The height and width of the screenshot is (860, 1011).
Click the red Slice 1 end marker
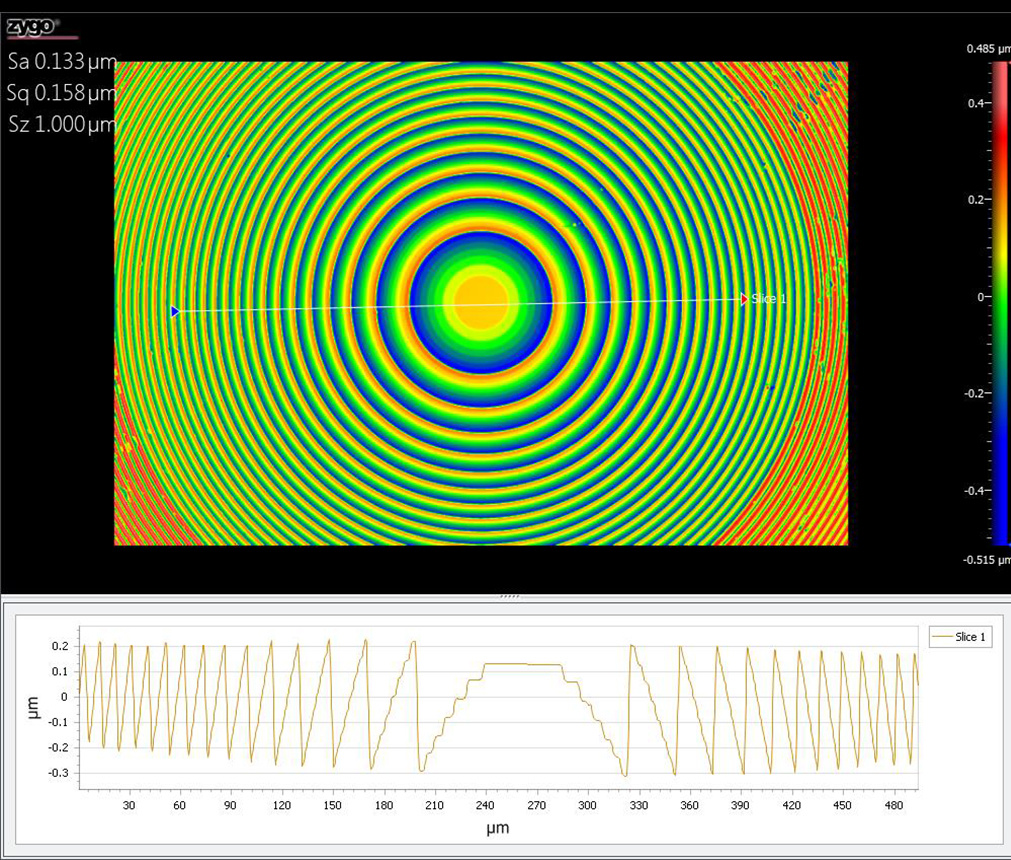[745, 298]
